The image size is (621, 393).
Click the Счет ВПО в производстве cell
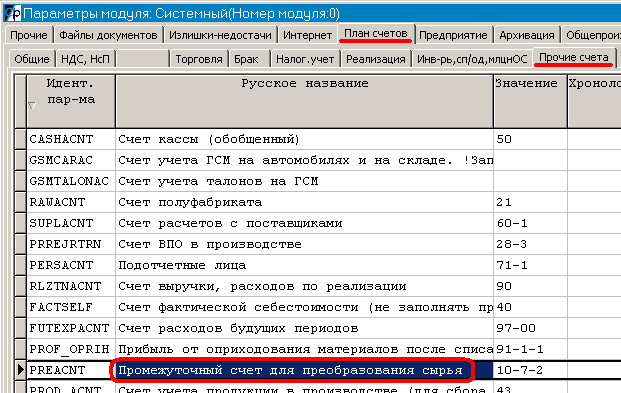click(x=304, y=244)
